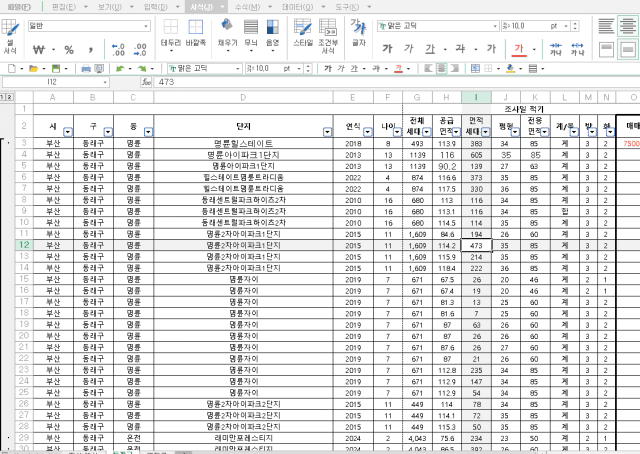Toggle underline 가 in the ribbon

pyautogui.click(x=430, y=49)
